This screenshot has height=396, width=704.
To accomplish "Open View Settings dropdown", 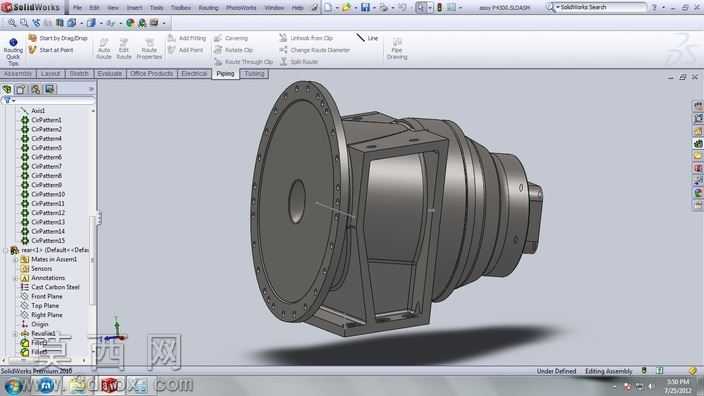I will [157, 22].
